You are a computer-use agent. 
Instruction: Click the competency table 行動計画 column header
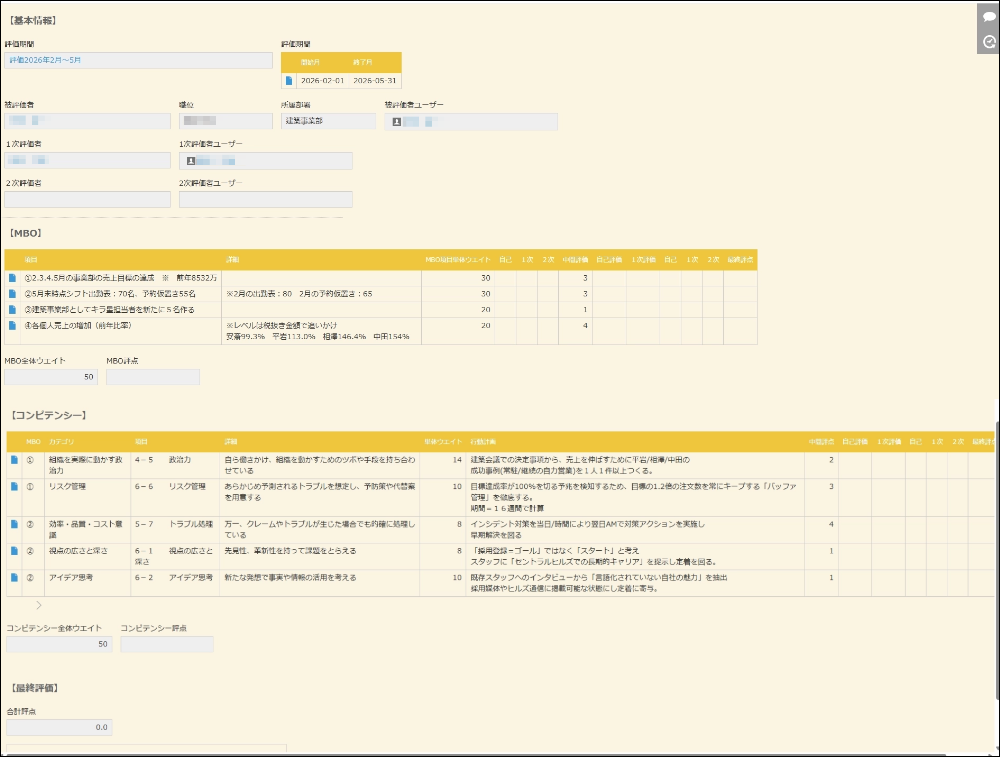click(x=483, y=442)
